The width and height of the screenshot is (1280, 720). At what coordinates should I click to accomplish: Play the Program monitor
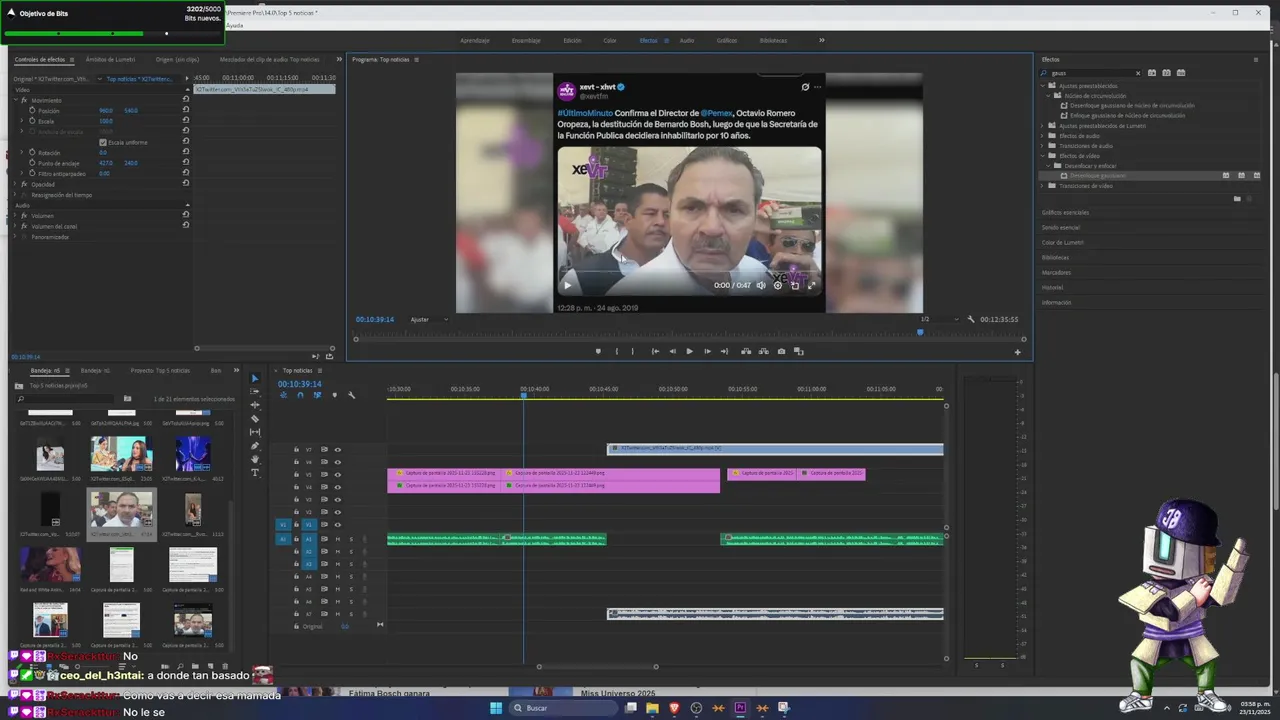(689, 351)
